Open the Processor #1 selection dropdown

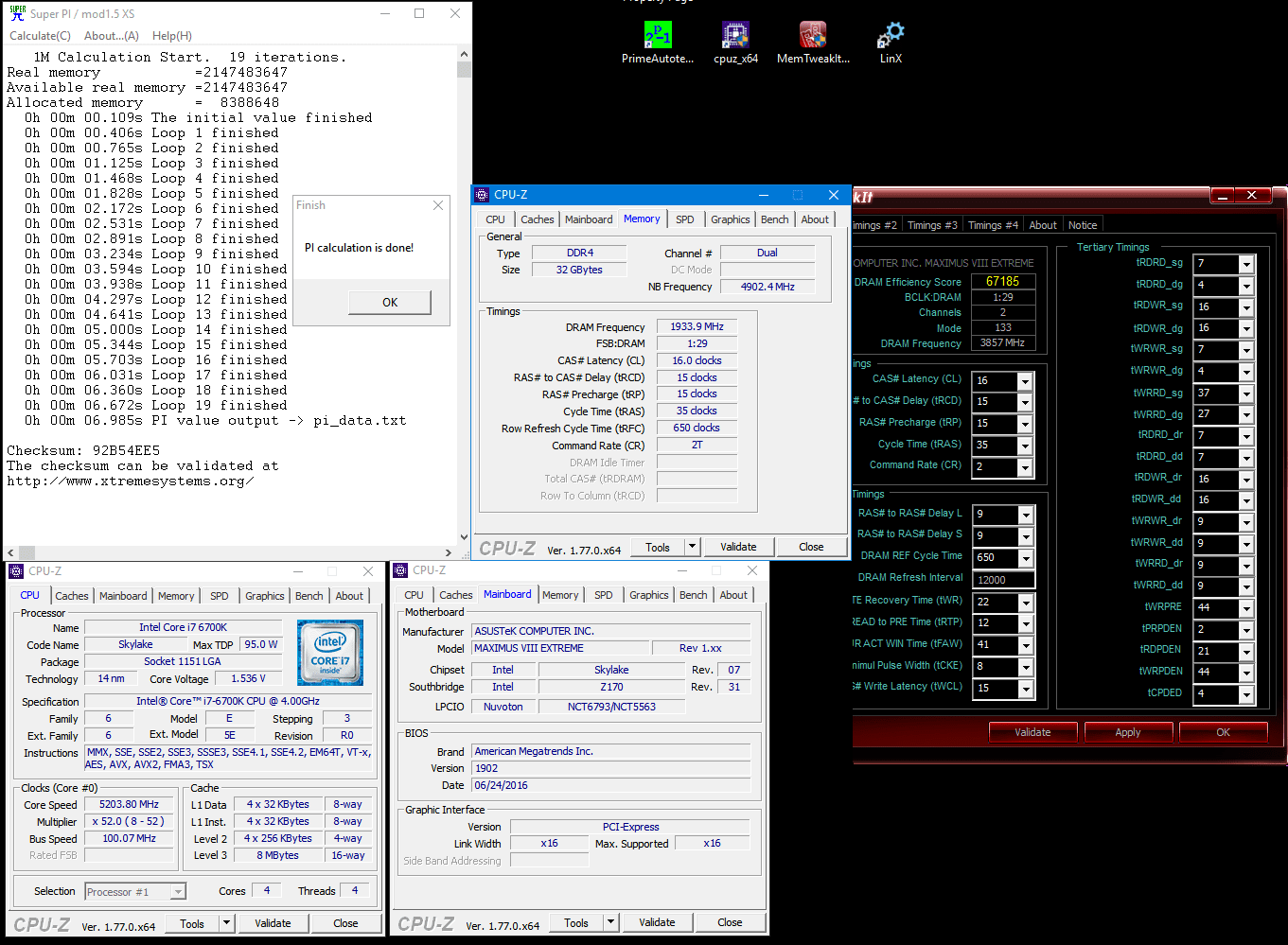(177, 891)
